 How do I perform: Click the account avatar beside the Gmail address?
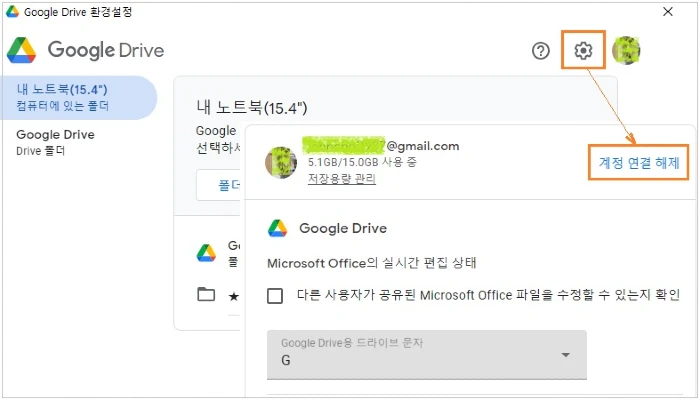[x=280, y=163]
